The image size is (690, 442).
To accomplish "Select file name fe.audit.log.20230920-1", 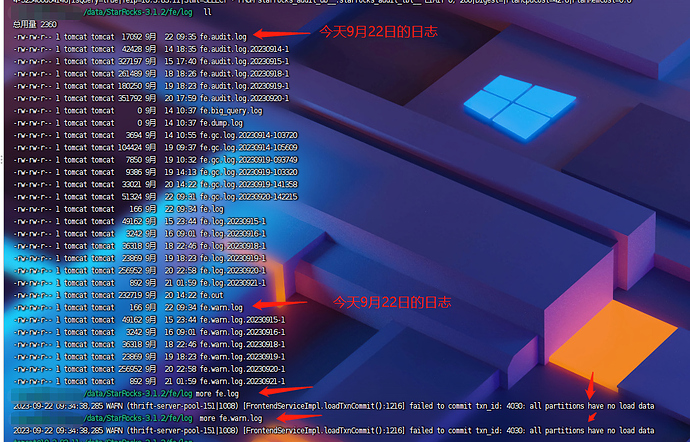I will (244, 99).
